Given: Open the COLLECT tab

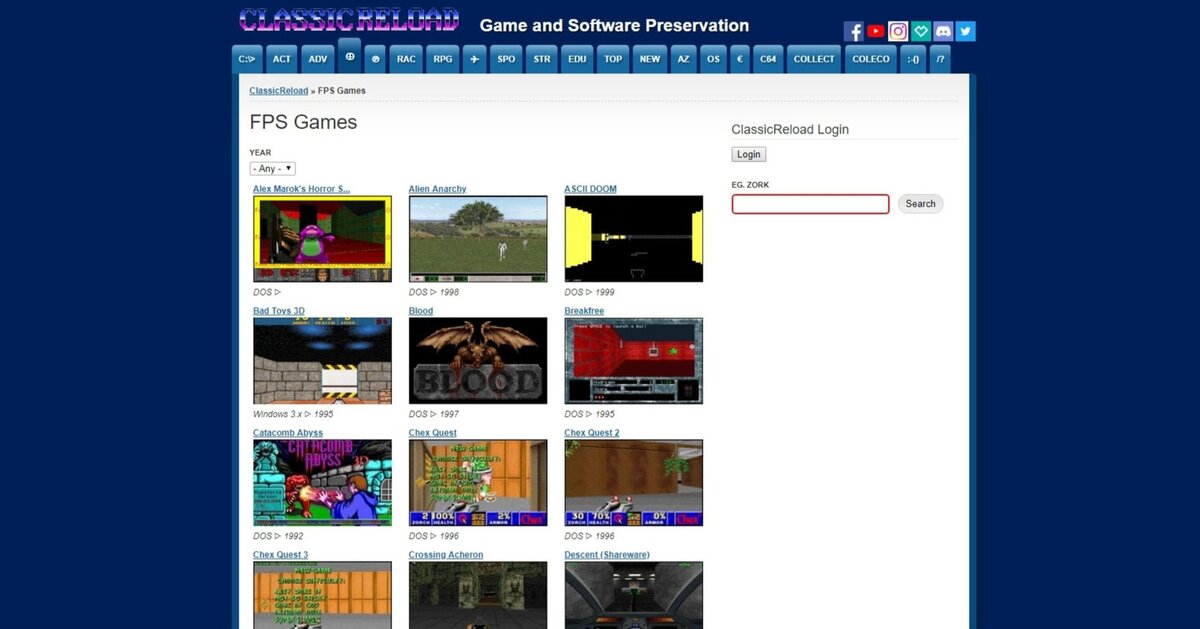Looking at the screenshot, I should tap(814, 59).
